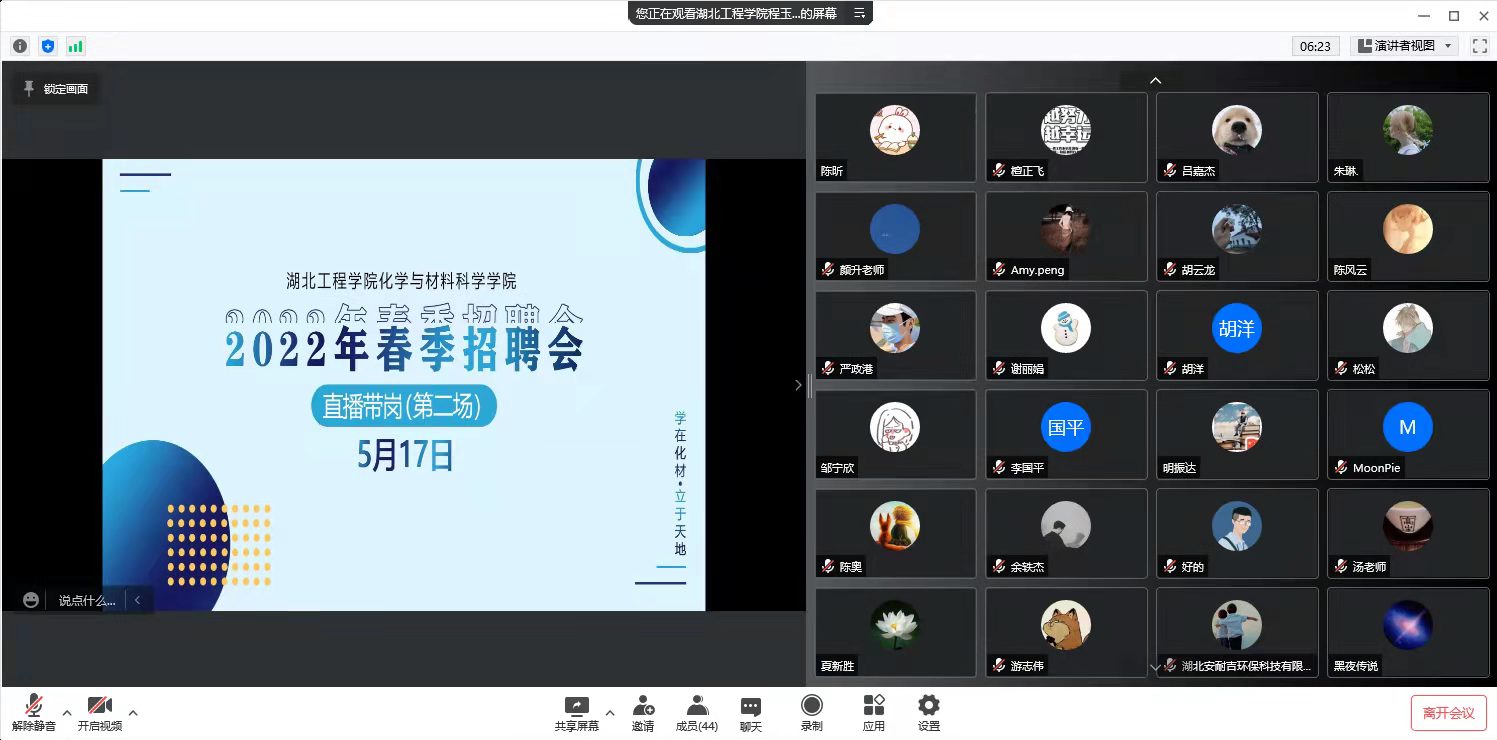Unmute microphone (解除静音)
Image resolution: width=1497 pixels, height=740 pixels.
tap(34, 707)
